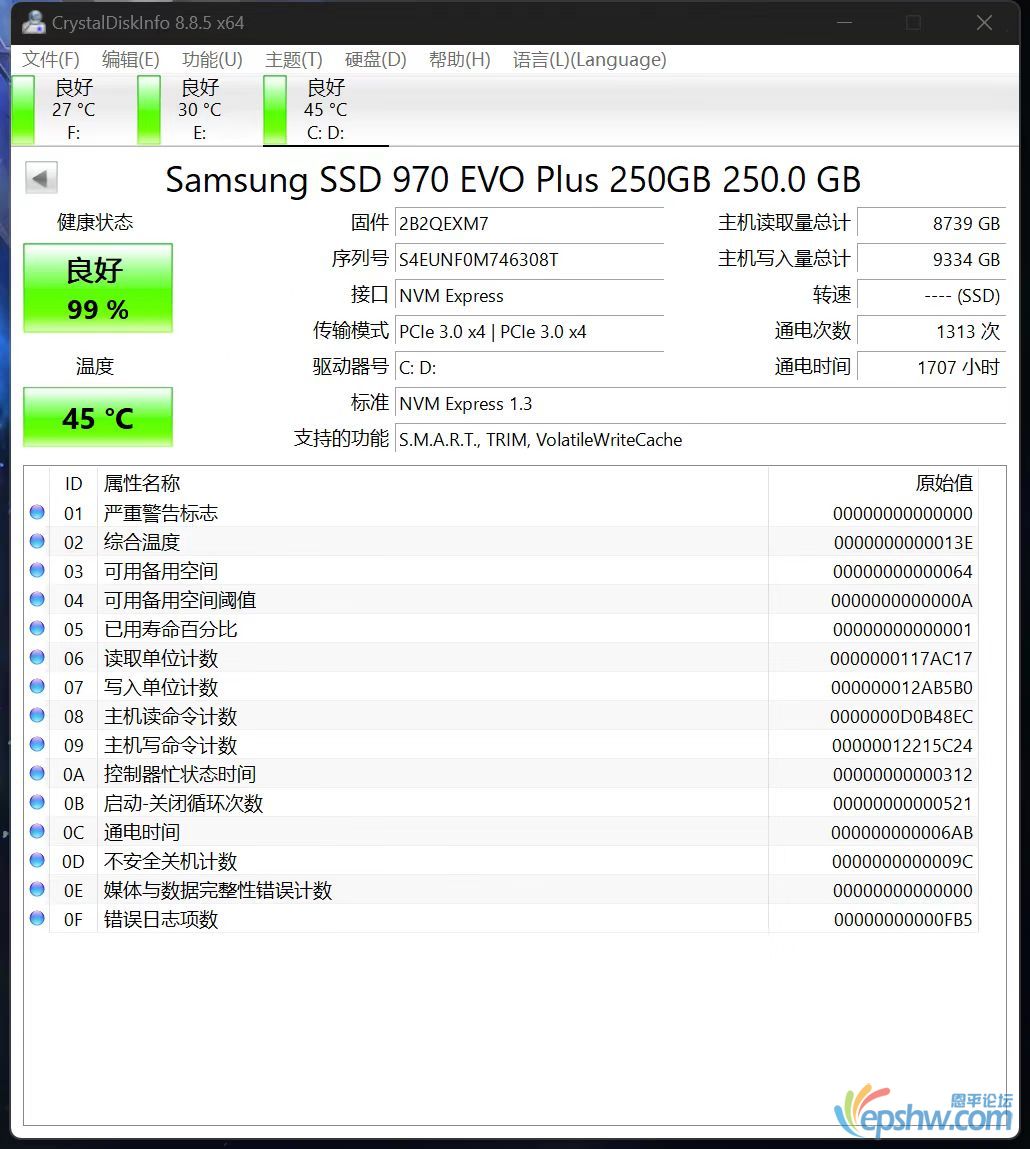The height and width of the screenshot is (1149, 1030).
Task: Click status dot for 媒体与数据完整性错误计数 row
Action: (x=37, y=890)
